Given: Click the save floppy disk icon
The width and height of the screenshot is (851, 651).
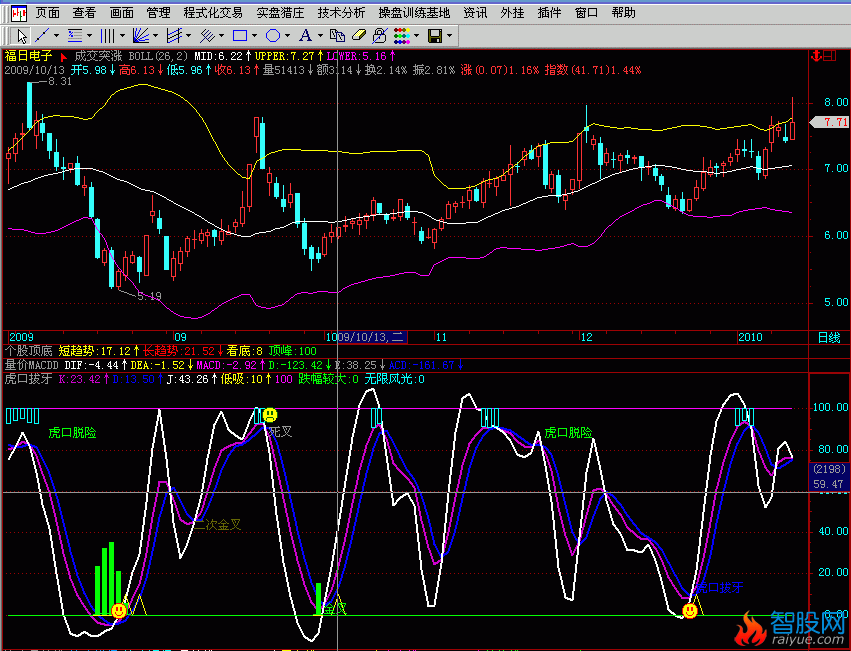Looking at the screenshot, I should click(x=435, y=36).
